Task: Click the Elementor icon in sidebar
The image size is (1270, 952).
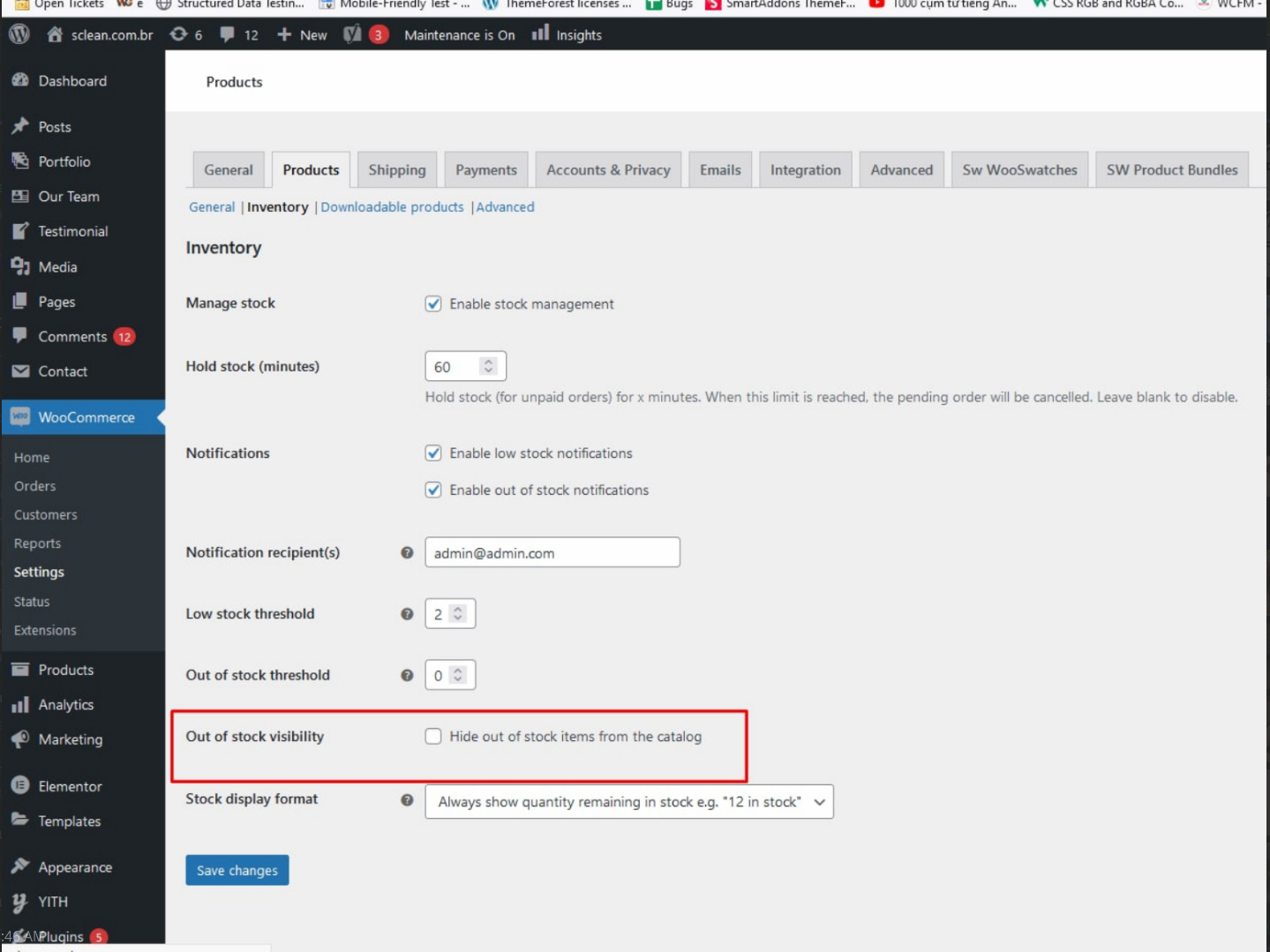Action: click(20, 785)
